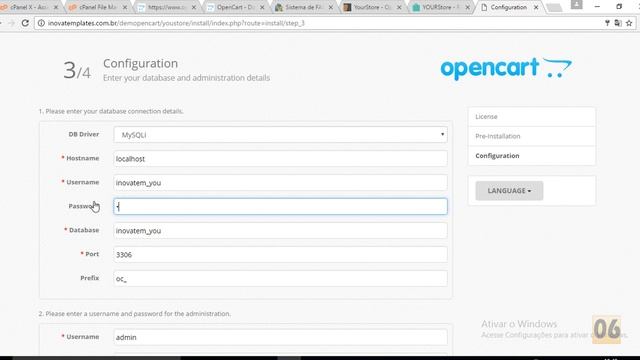Click the Hostname field containing localhost

point(280,159)
